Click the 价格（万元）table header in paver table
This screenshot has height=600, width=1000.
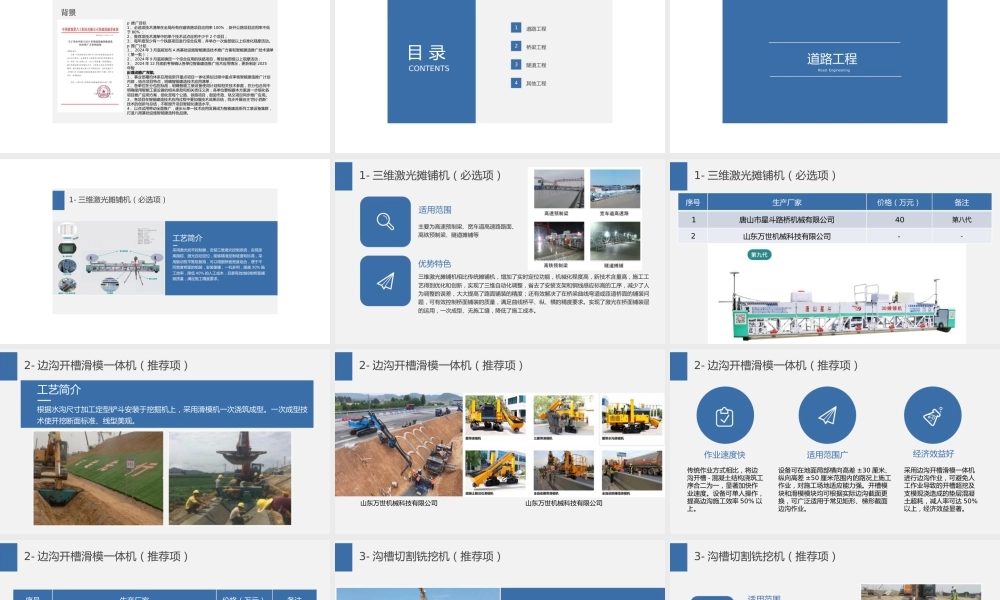coord(899,202)
